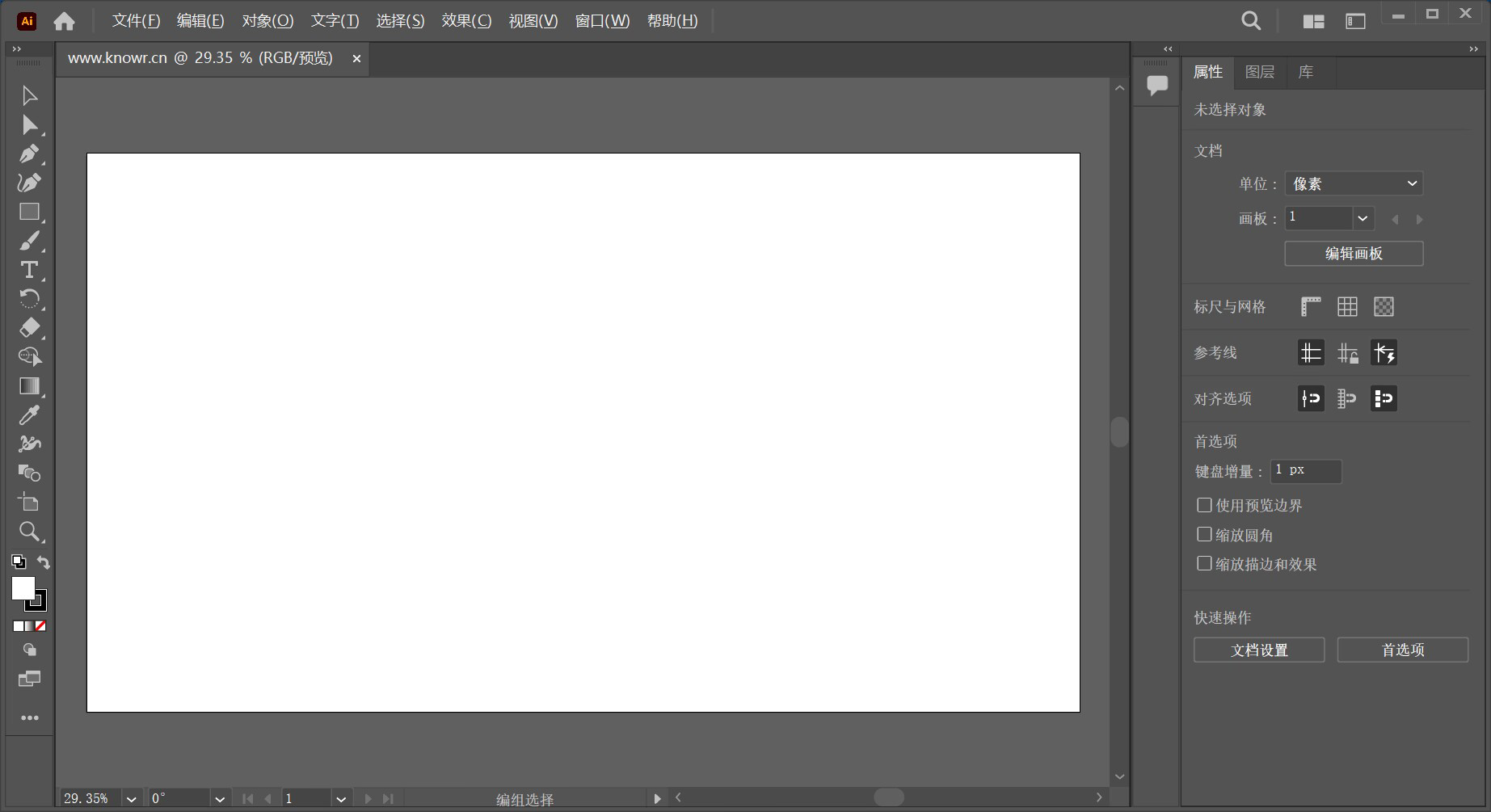Open the 单位 像素 dropdown
The image size is (1491, 812).
[1354, 183]
